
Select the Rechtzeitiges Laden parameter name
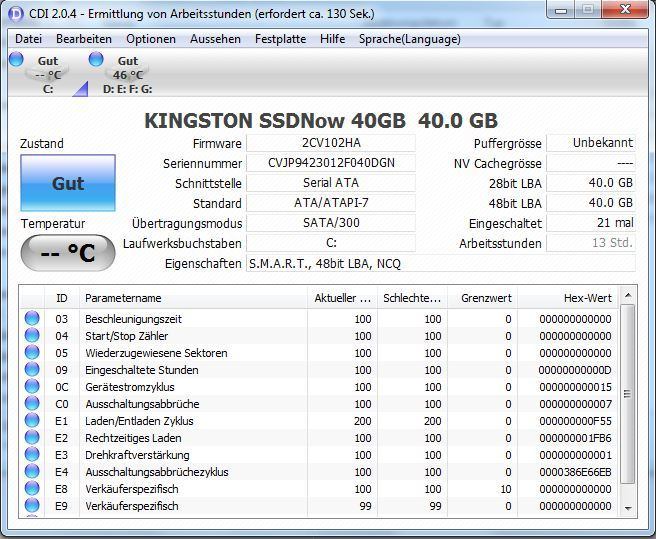point(133,438)
